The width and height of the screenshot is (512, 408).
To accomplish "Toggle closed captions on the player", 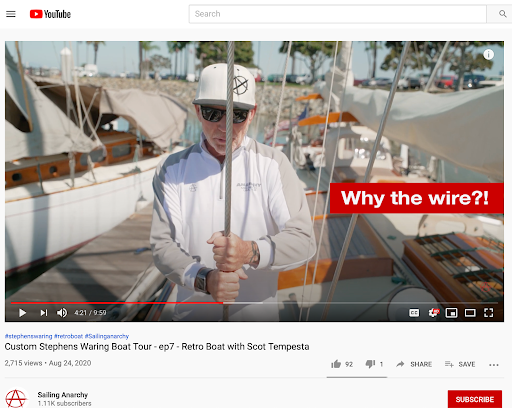I will (414, 313).
